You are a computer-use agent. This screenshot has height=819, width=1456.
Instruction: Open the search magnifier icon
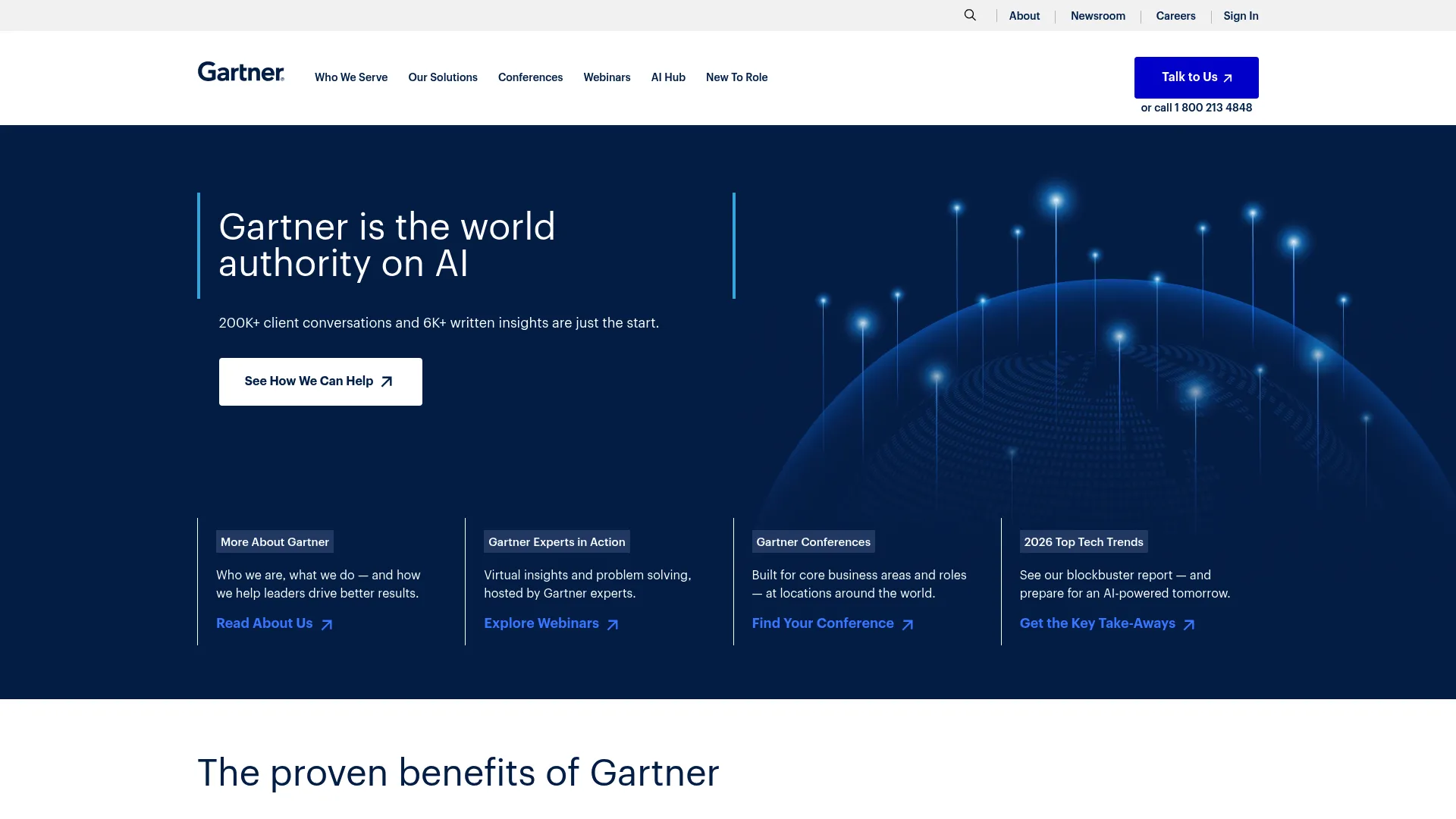(970, 15)
